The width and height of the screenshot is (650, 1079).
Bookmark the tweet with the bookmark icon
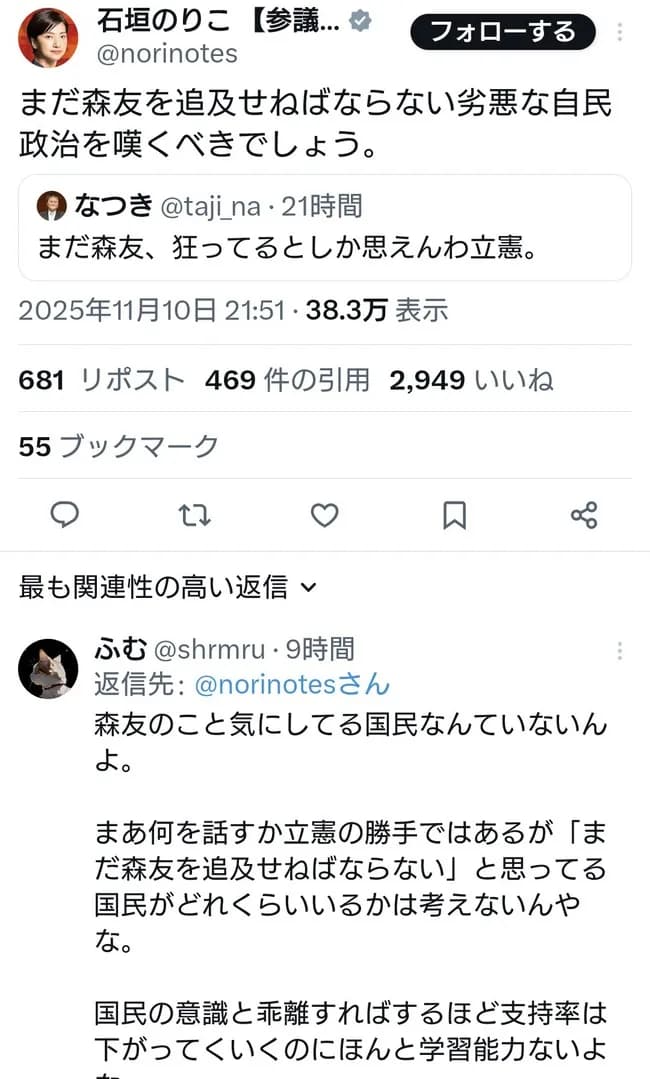pos(454,514)
